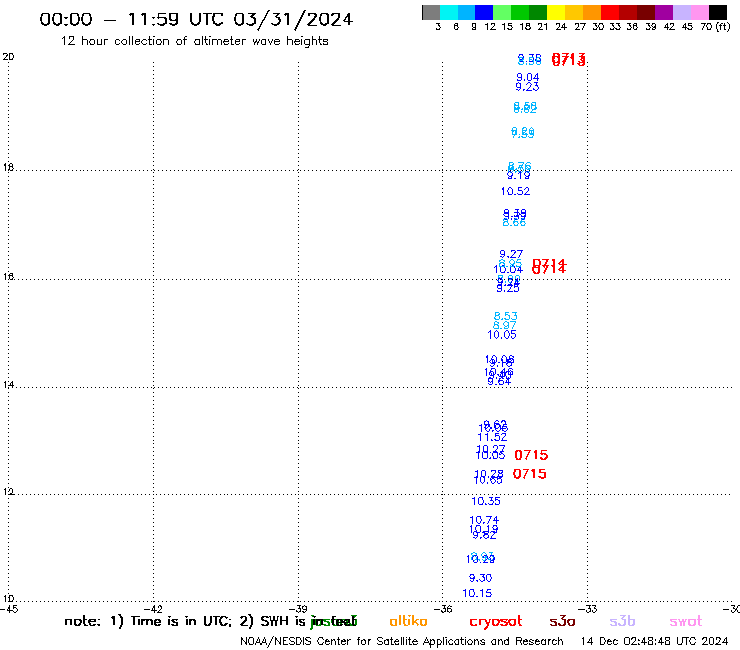Click the longitude axis label -36

[443, 609]
